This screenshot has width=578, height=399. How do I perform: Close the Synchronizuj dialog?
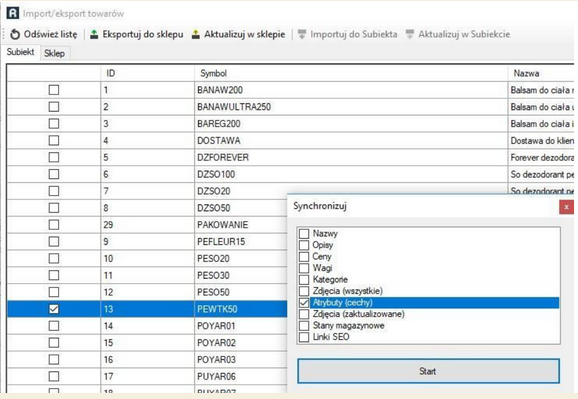[566, 207]
